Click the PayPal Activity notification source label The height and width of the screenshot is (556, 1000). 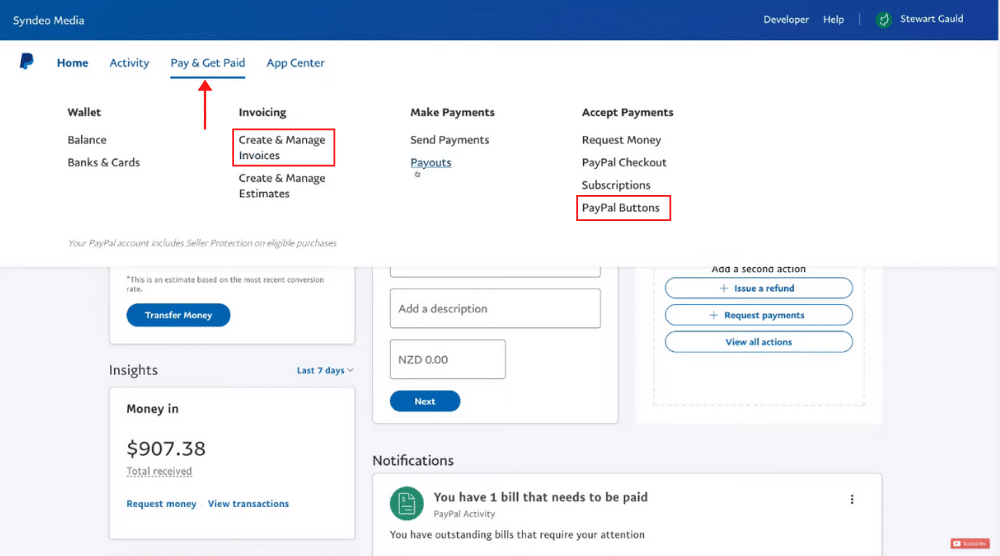click(464, 514)
